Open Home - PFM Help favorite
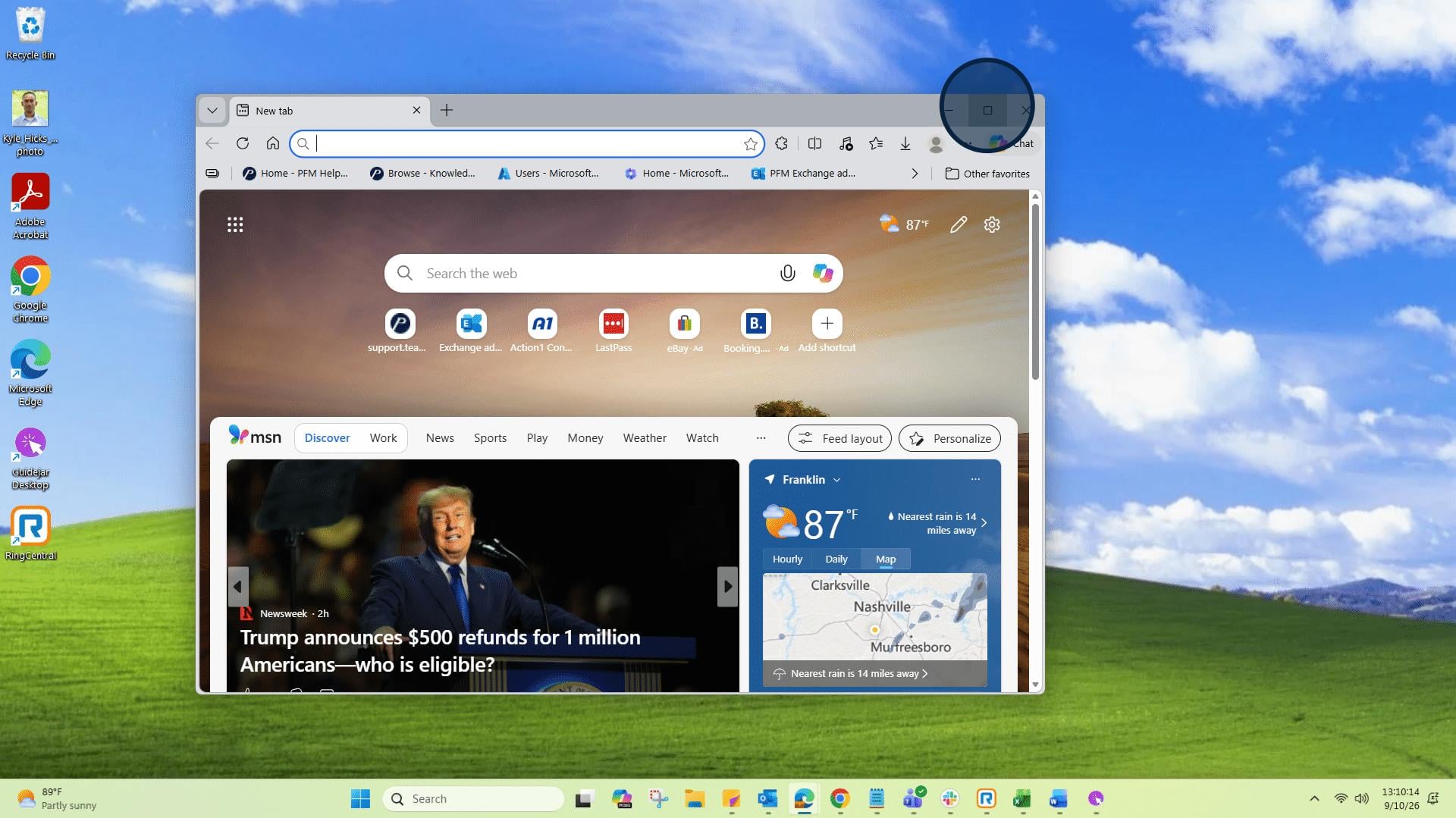This screenshot has width=1456, height=818. tap(295, 174)
